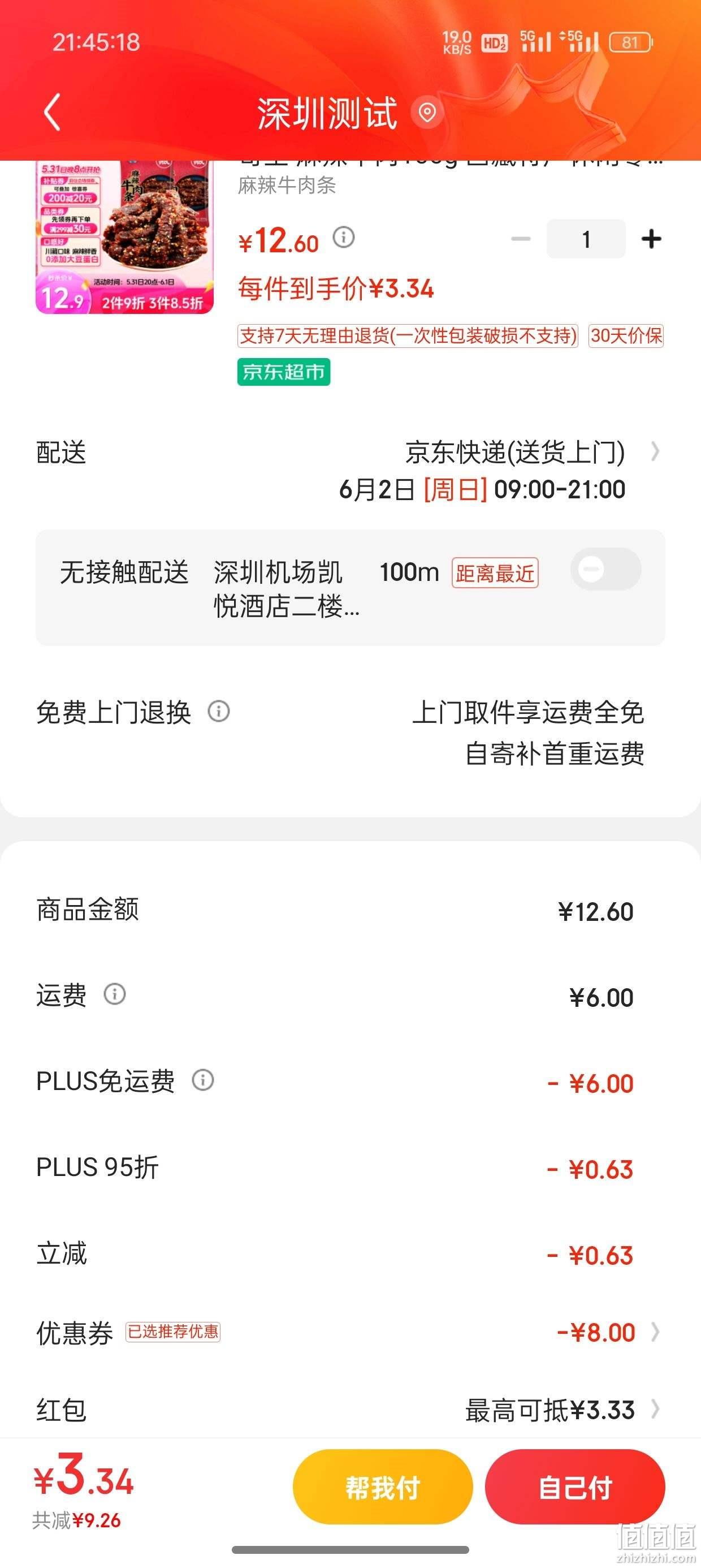701x1568 pixels.
Task: Tap the 已选推荐优惠 coupon label
Action: point(173,1332)
